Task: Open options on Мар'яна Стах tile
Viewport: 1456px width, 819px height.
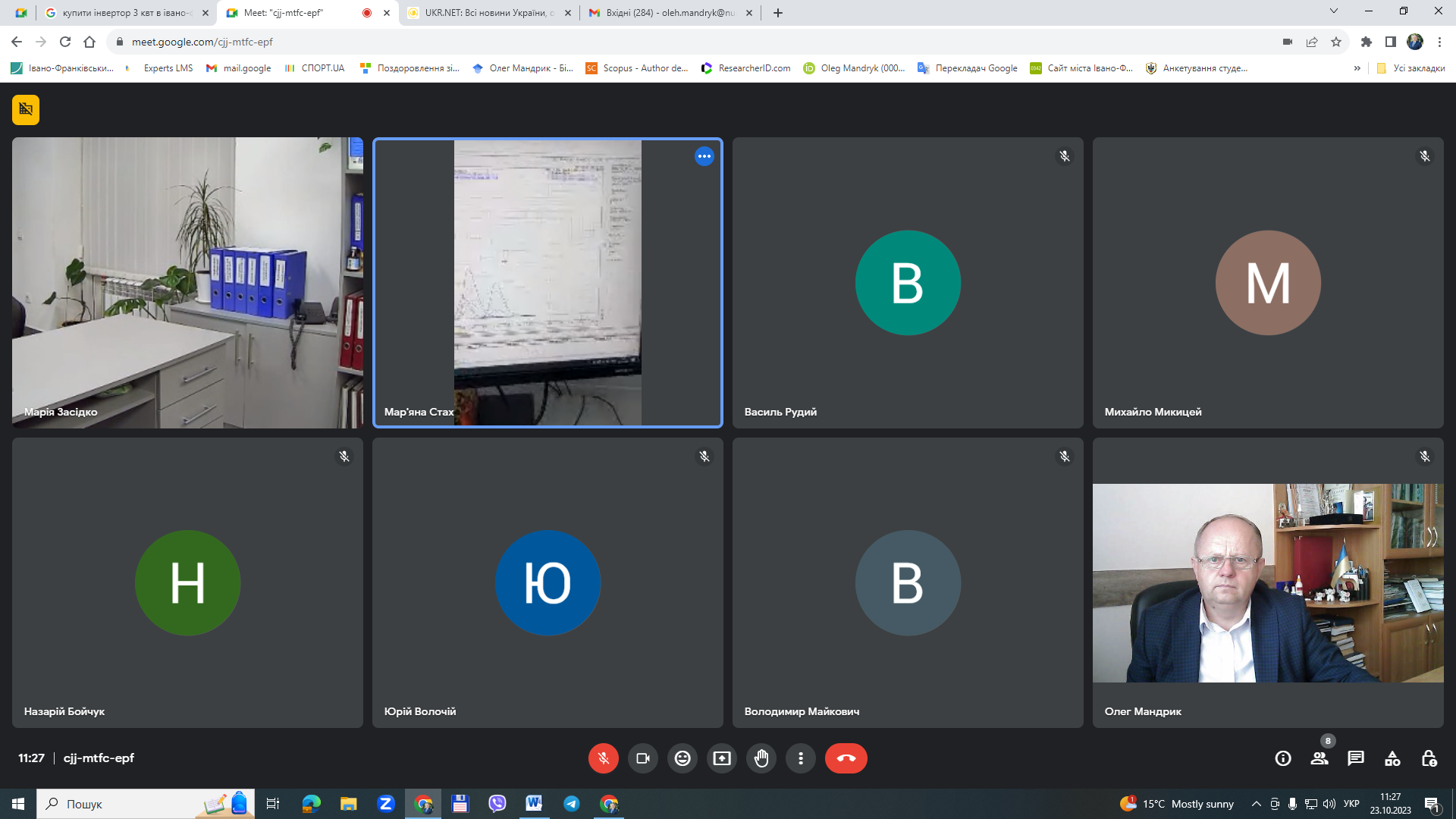Action: tap(704, 156)
